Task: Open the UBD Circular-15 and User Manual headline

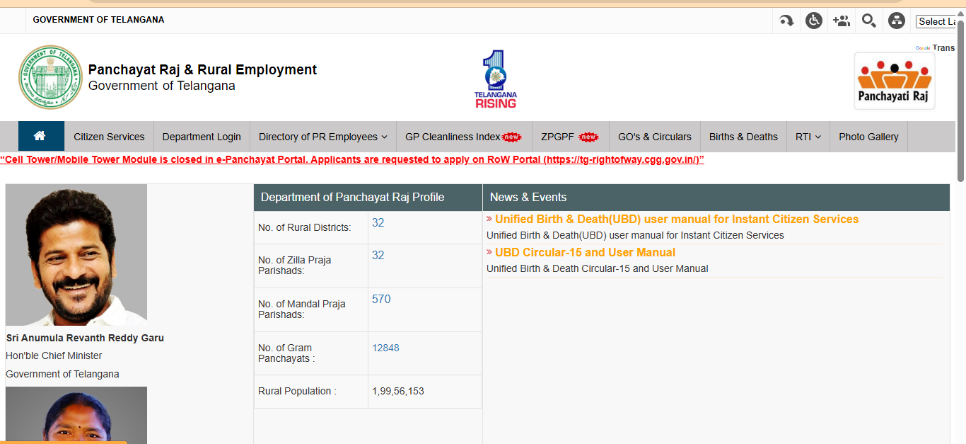Action: click(585, 252)
